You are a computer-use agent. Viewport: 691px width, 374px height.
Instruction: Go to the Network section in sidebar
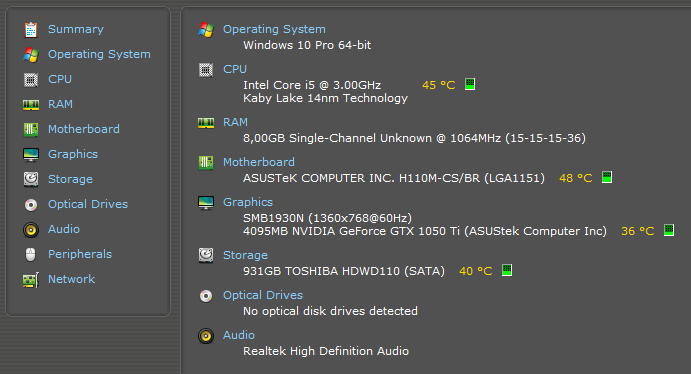coord(71,279)
